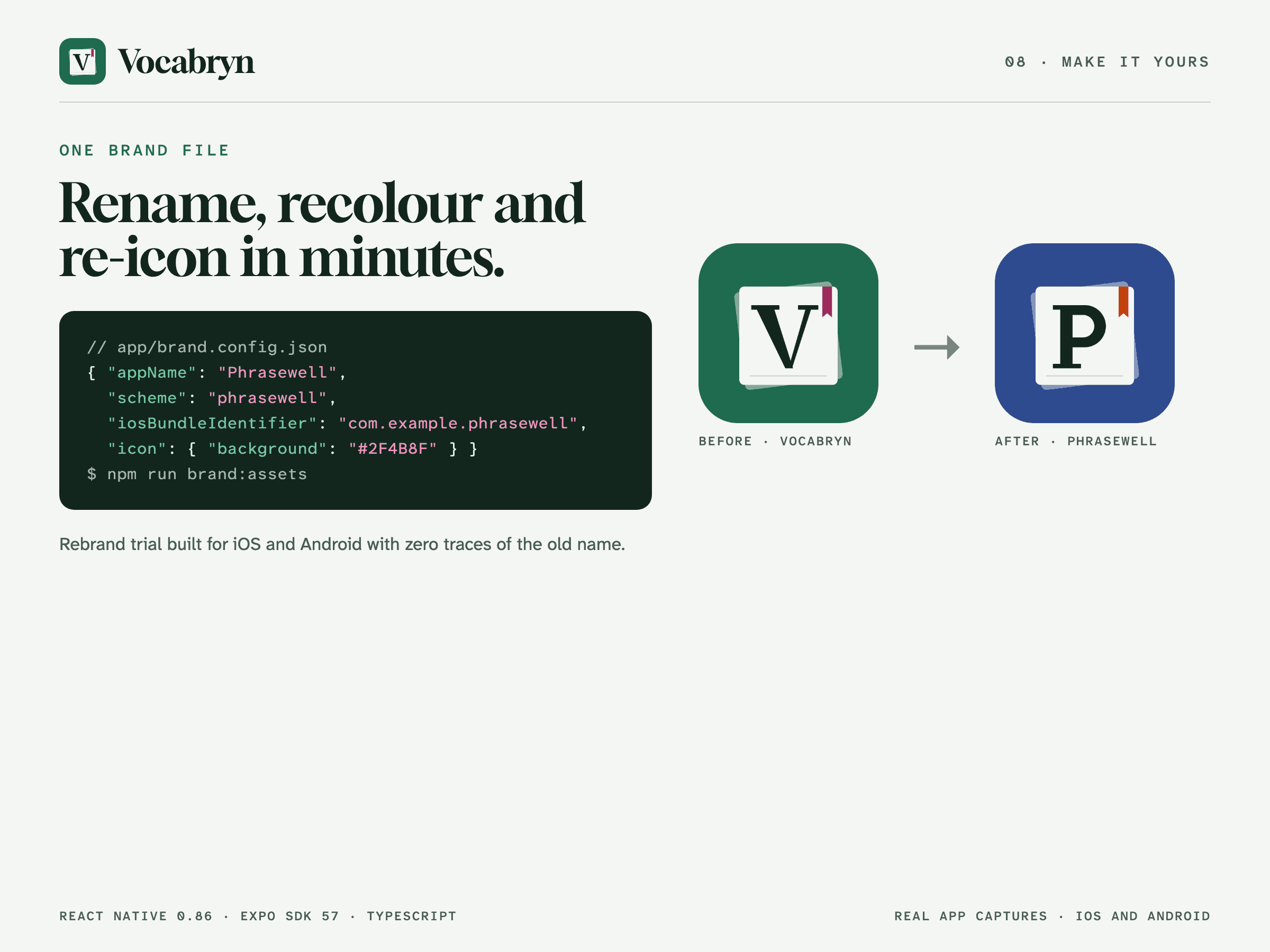Click the Vocabryn wordmark in the header
This screenshot has width=1270, height=952.
click(186, 62)
